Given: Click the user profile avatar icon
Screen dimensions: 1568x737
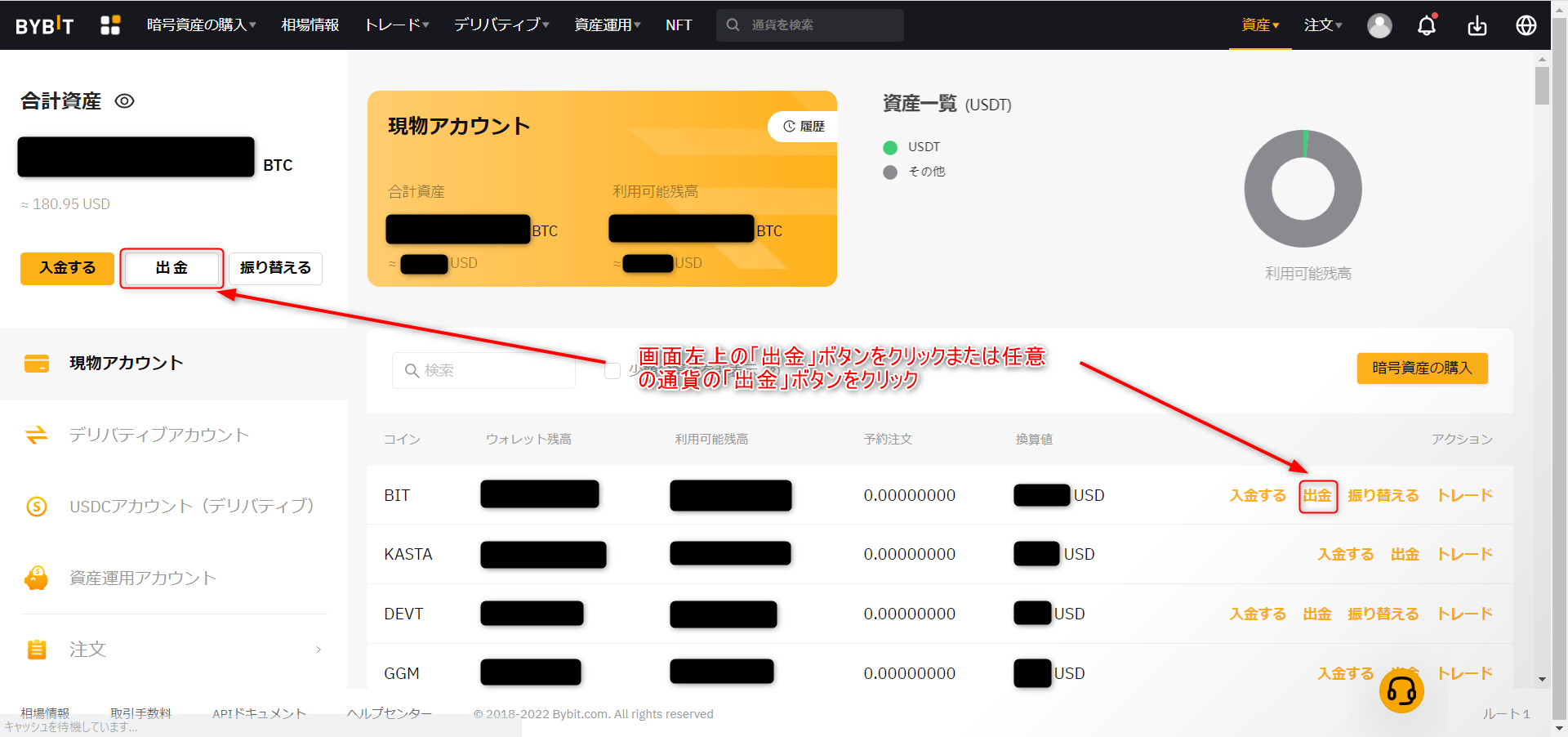Looking at the screenshot, I should click(x=1379, y=25).
